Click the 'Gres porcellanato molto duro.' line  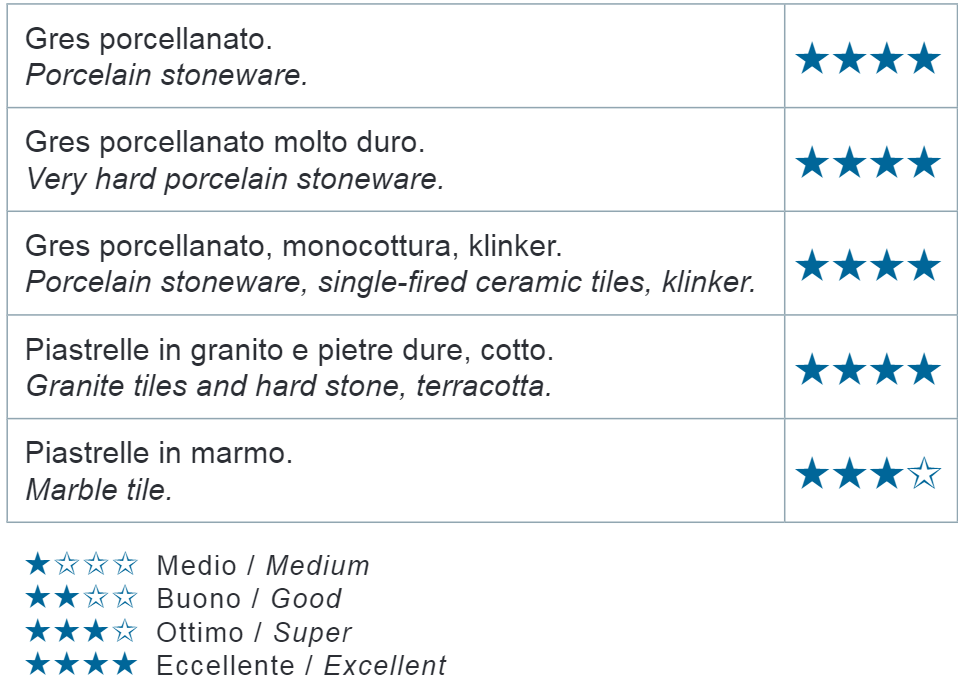(x=225, y=142)
